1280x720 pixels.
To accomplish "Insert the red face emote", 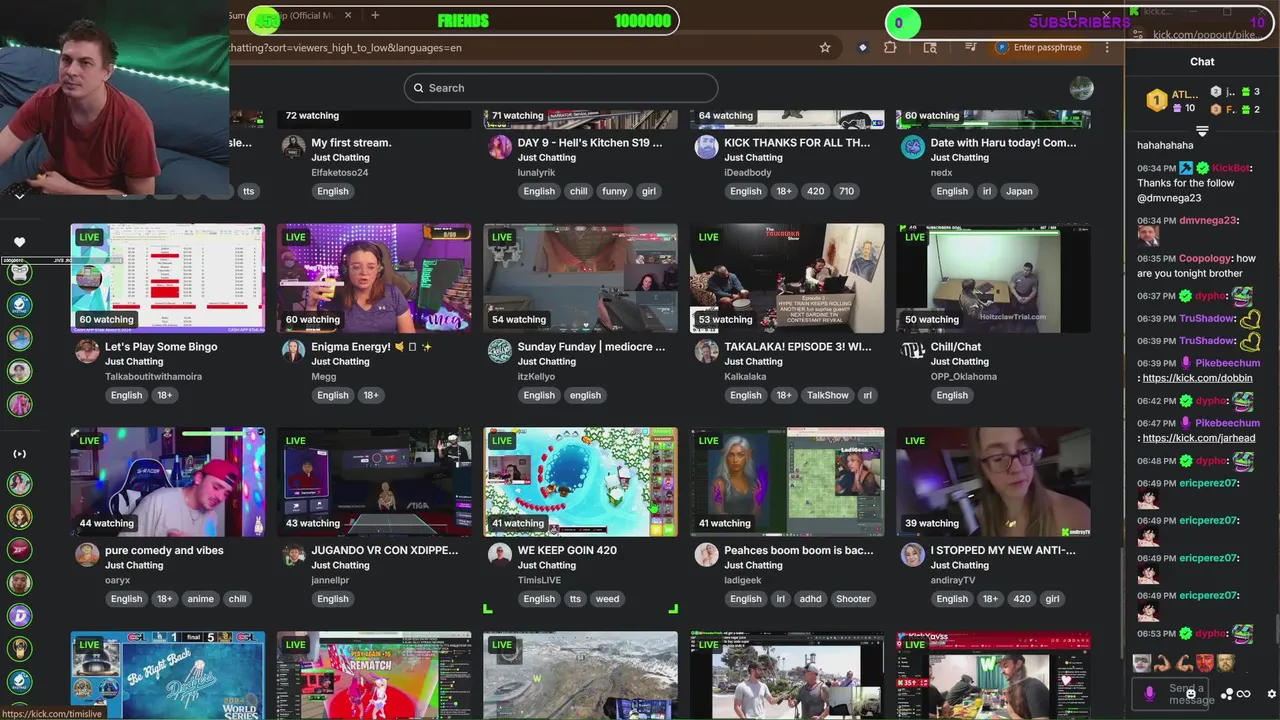I will [x=1205, y=663].
